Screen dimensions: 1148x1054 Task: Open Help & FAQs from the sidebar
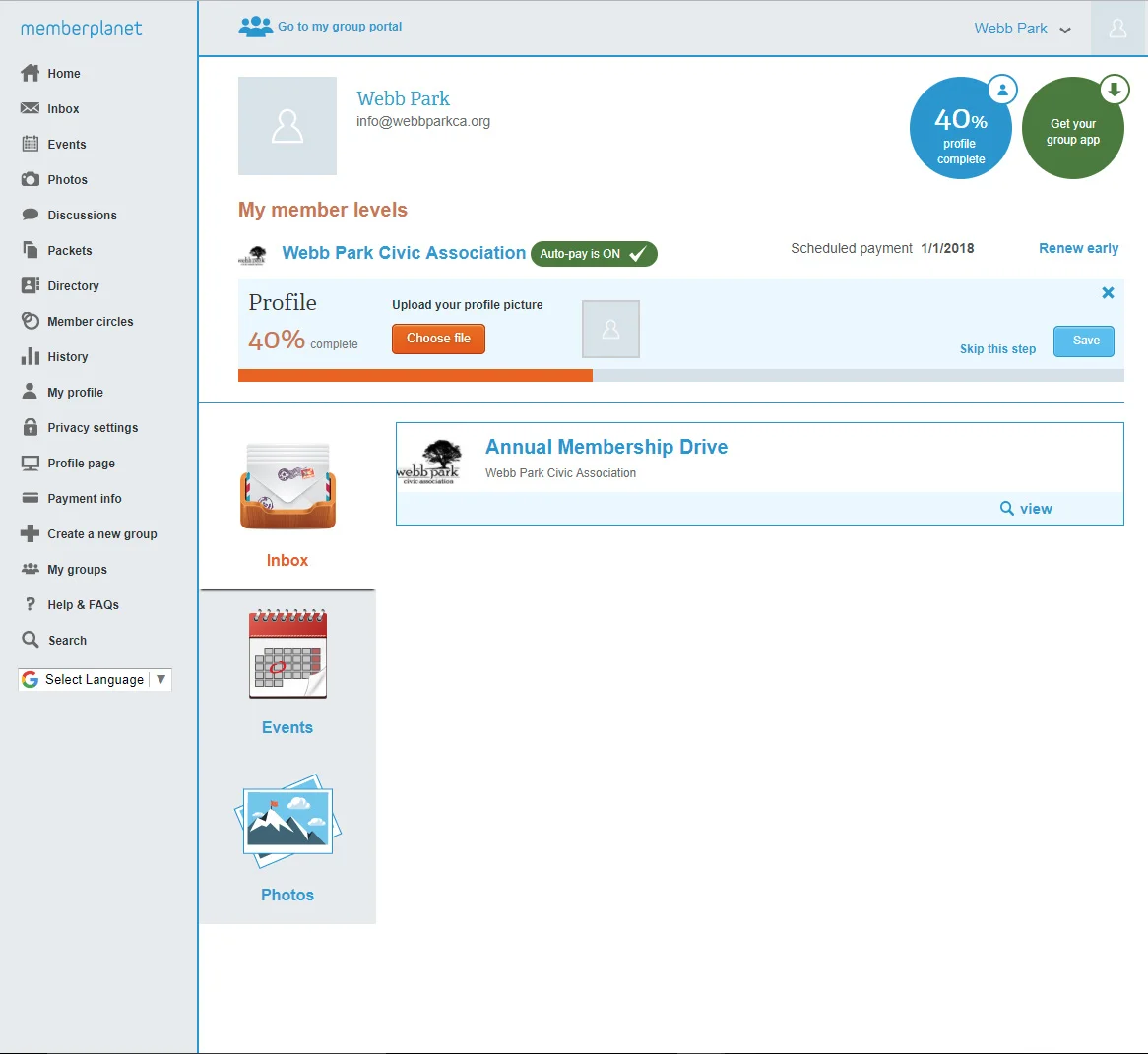tap(83, 604)
